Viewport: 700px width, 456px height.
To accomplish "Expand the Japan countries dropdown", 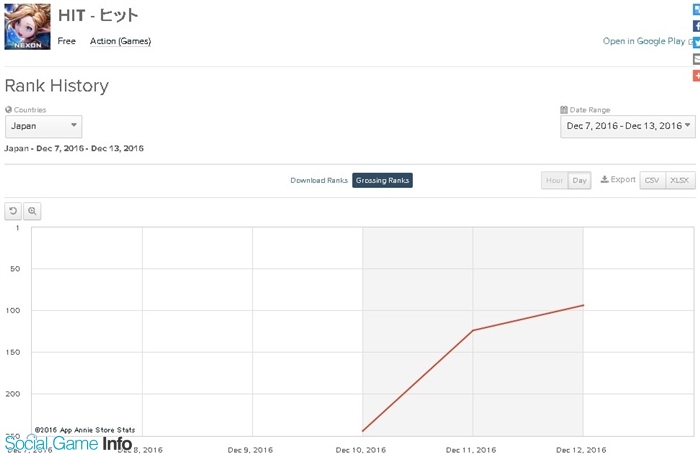I will pyautogui.click(x=43, y=126).
